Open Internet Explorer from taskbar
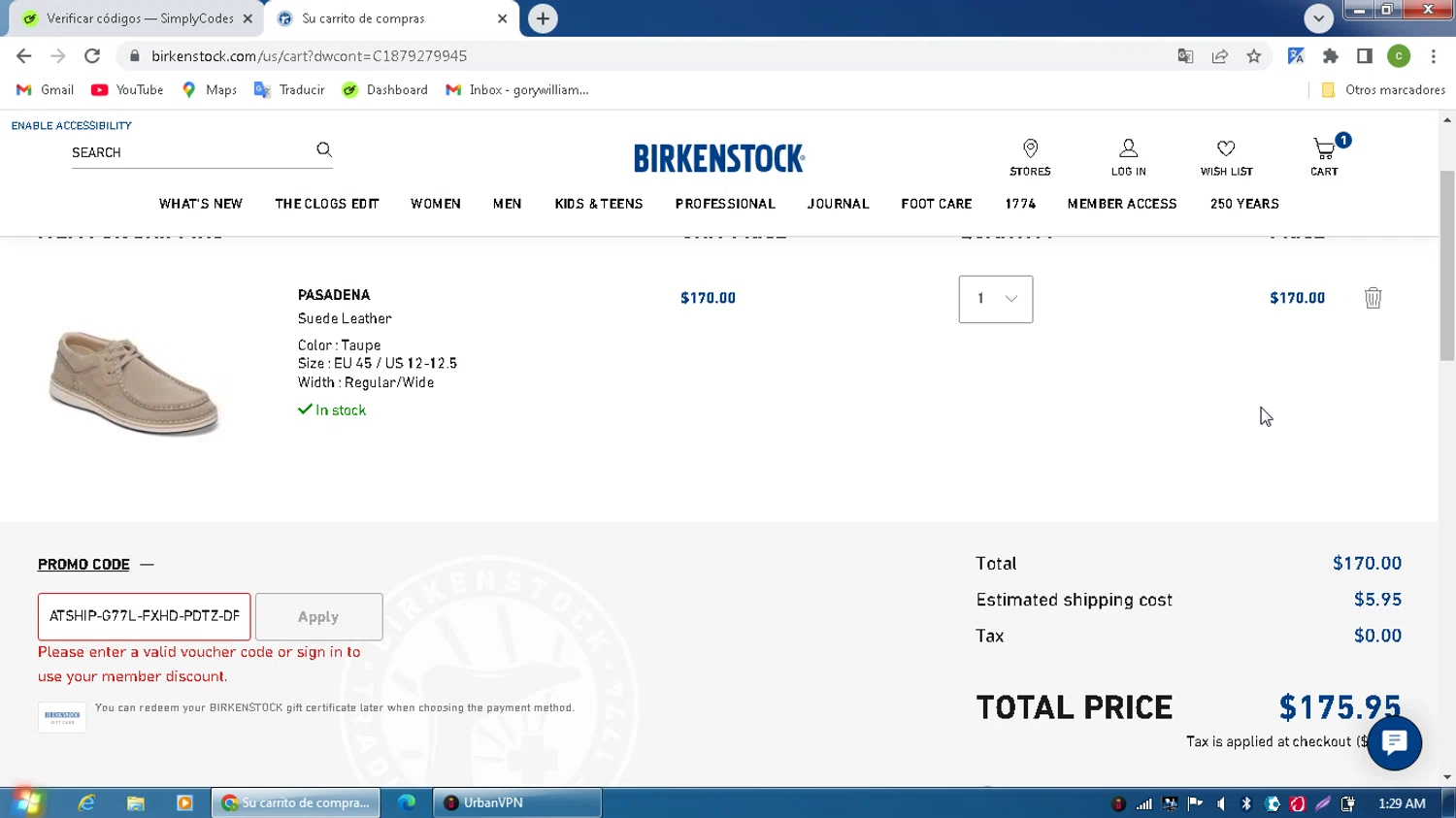Image resolution: width=1456 pixels, height=818 pixels. [x=86, y=802]
